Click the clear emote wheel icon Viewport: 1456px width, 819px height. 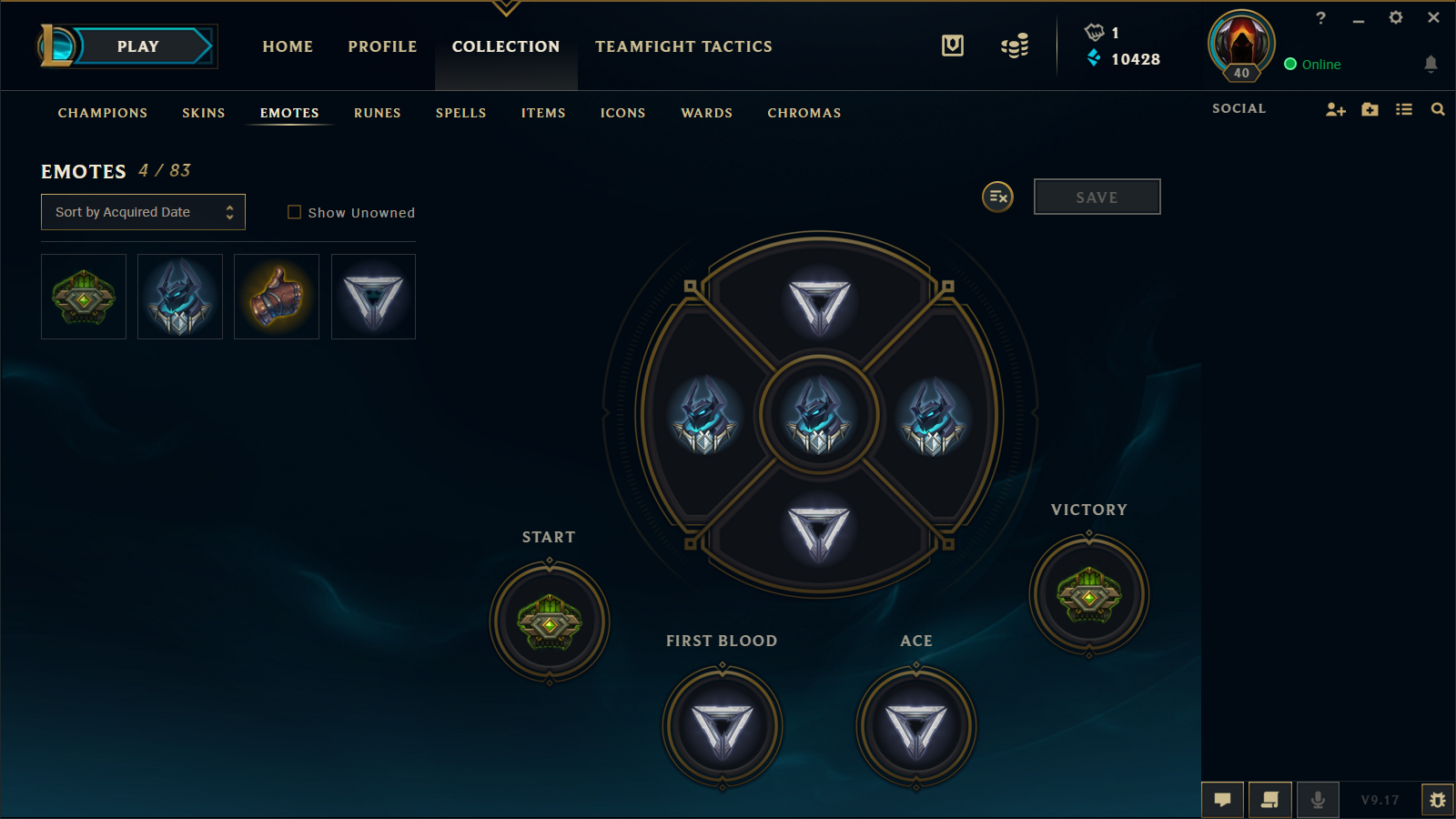click(997, 197)
